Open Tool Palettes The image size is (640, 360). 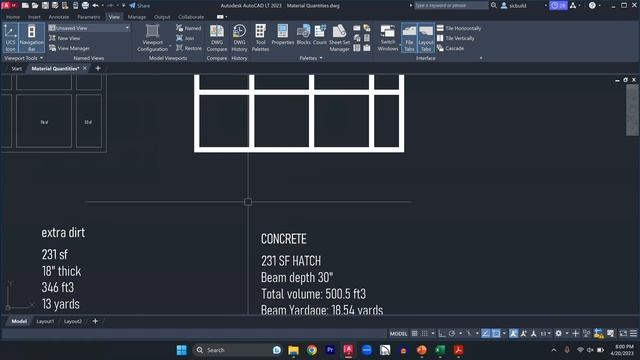[260, 38]
